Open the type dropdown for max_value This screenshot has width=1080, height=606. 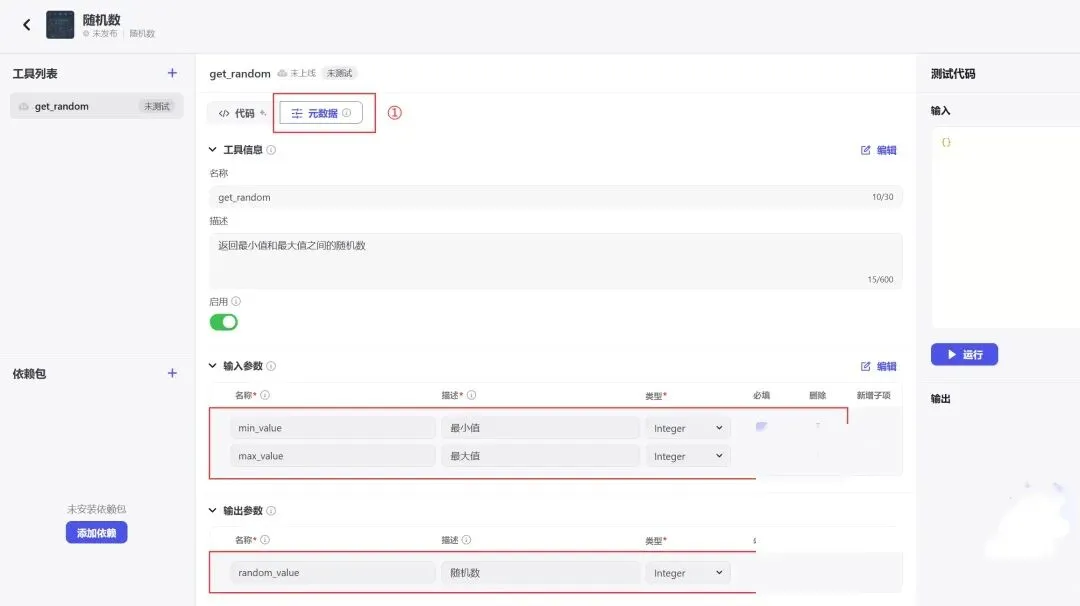tap(688, 456)
